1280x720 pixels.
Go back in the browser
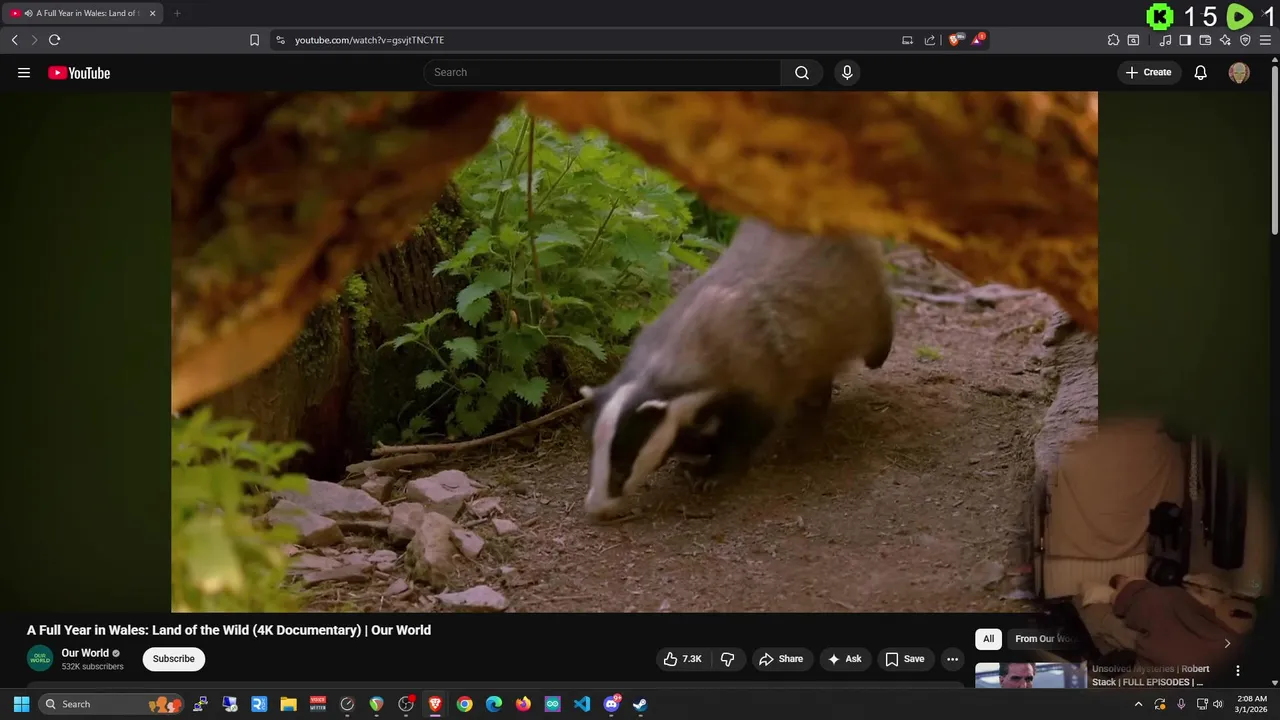pyautogui.click(x=14, y=40)
